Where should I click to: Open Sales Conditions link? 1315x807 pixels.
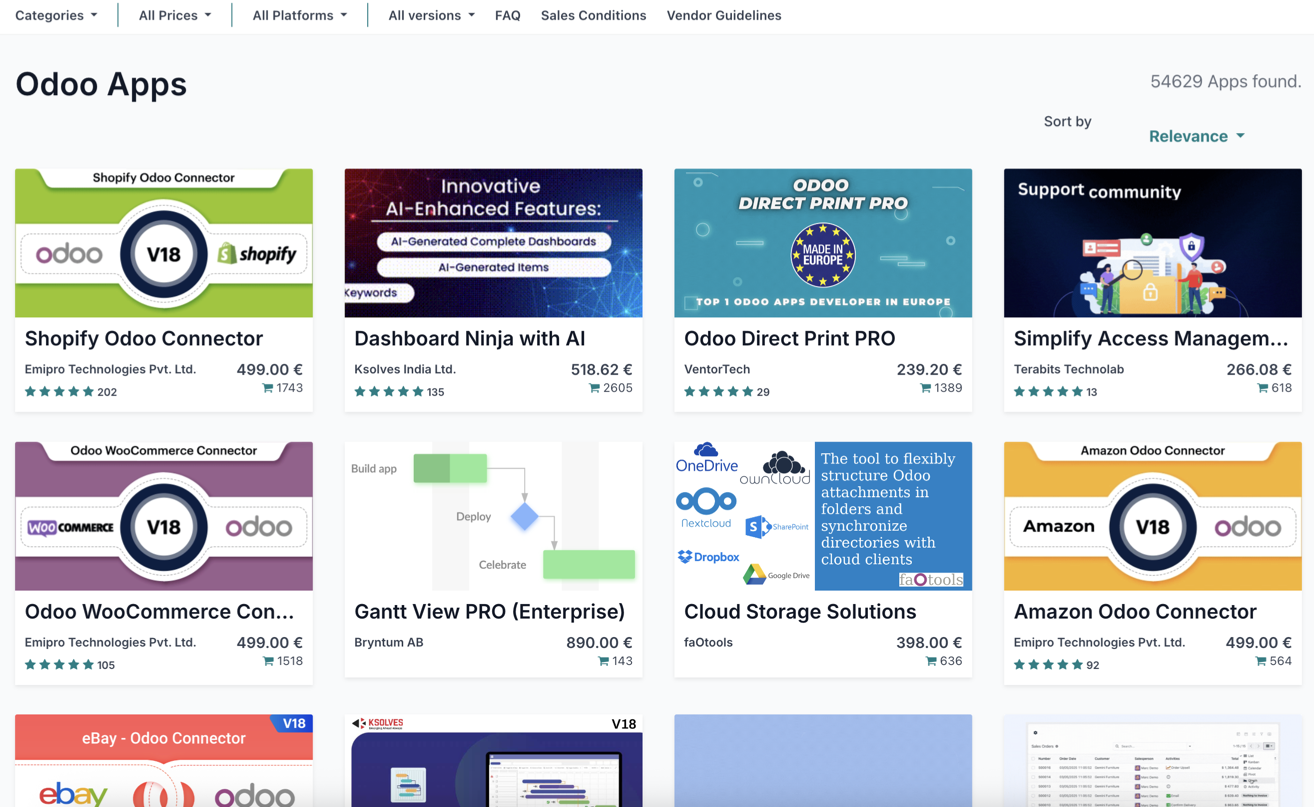coord(593,15)
